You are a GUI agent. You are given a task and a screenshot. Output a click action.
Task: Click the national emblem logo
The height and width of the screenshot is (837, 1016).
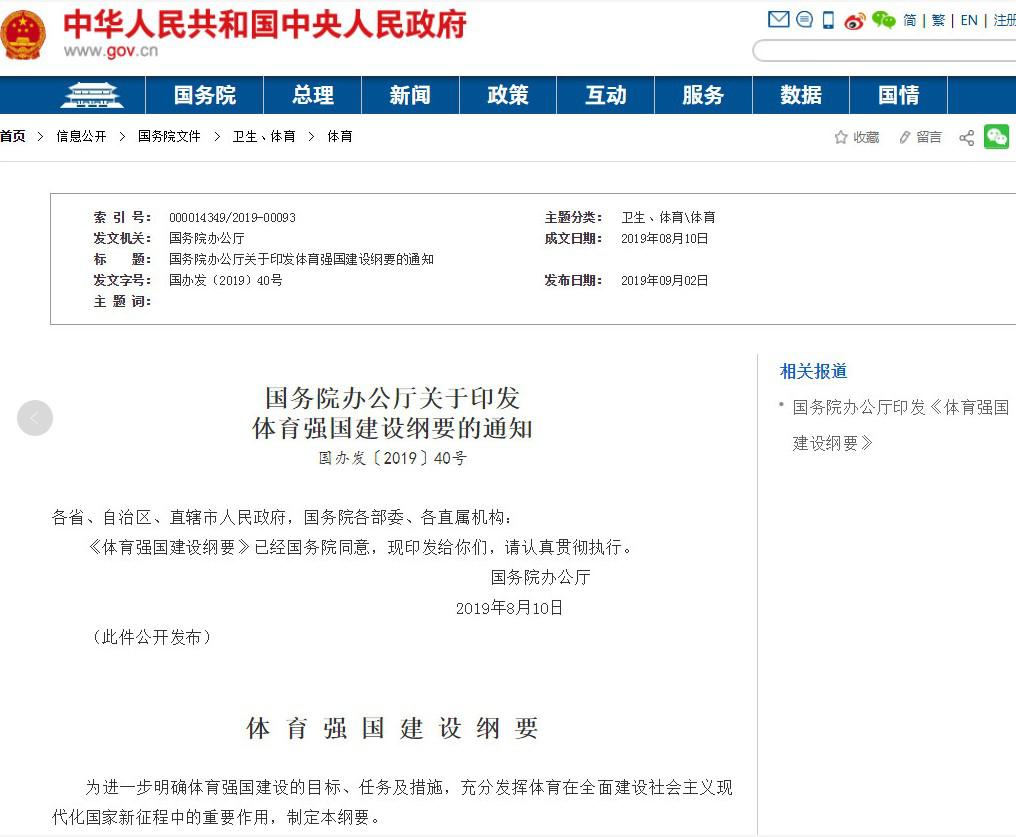click(x=23, y=36)
